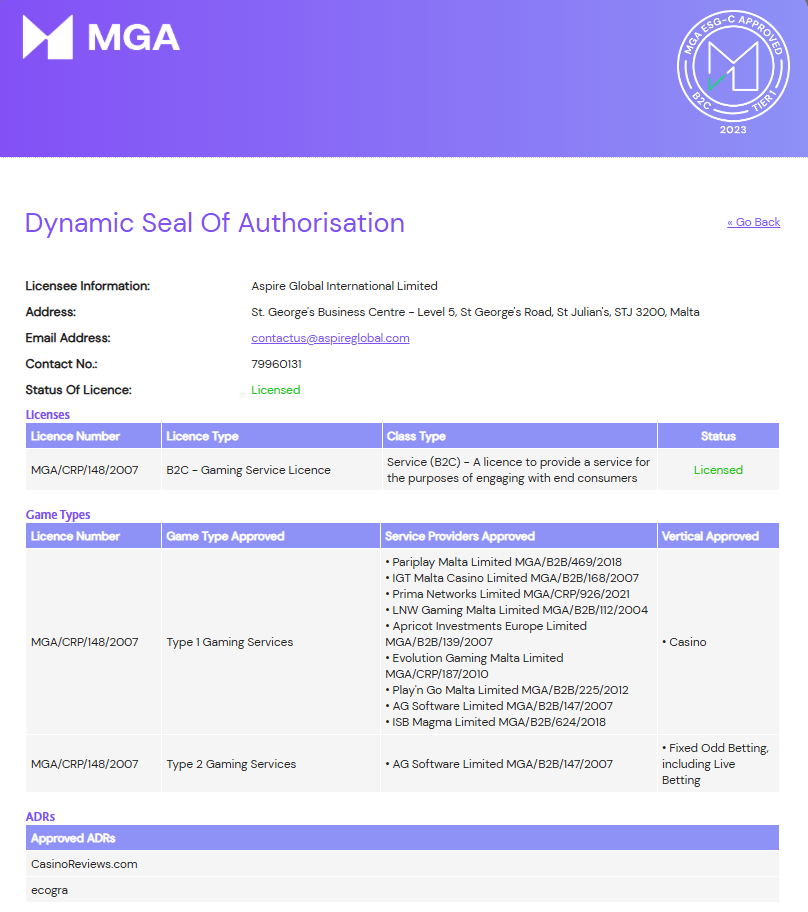Select the IGT Malta Casino Limited entry
The image size is (808, 912).
512,578
